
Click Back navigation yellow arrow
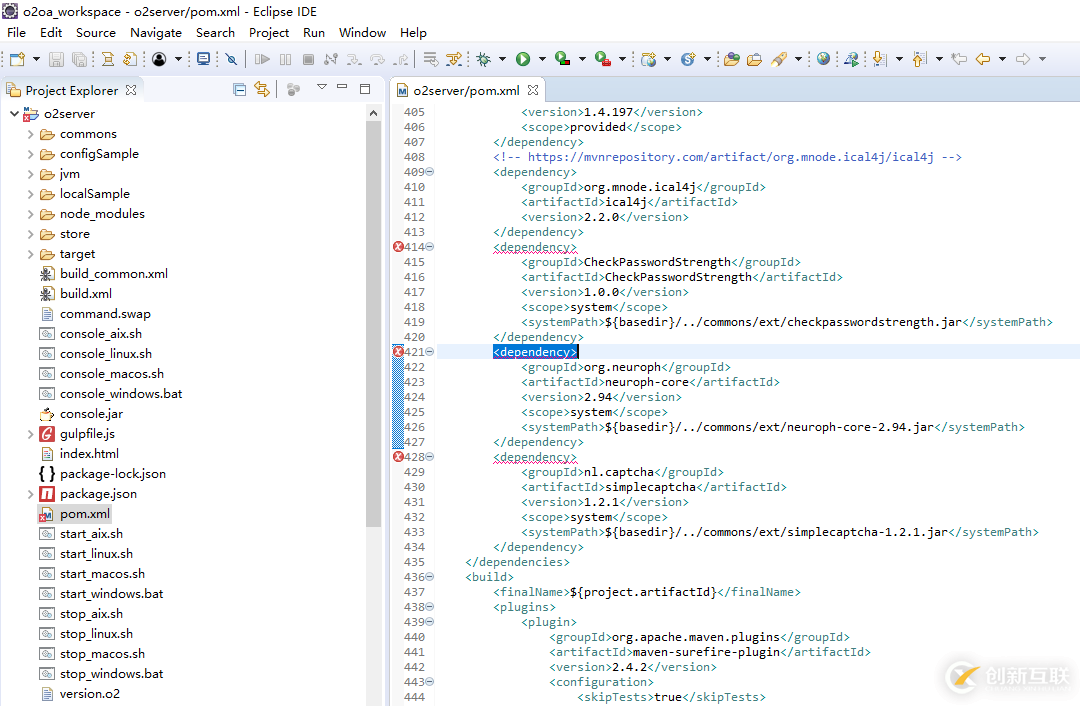[982, 60]
